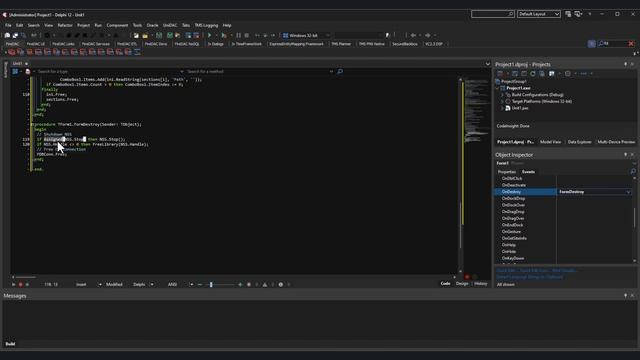Select the FireDAC Services palette tab
Image resolution: width=640 pixels, height=360 pixels.
pyautogui.click(x=96, y=44)
